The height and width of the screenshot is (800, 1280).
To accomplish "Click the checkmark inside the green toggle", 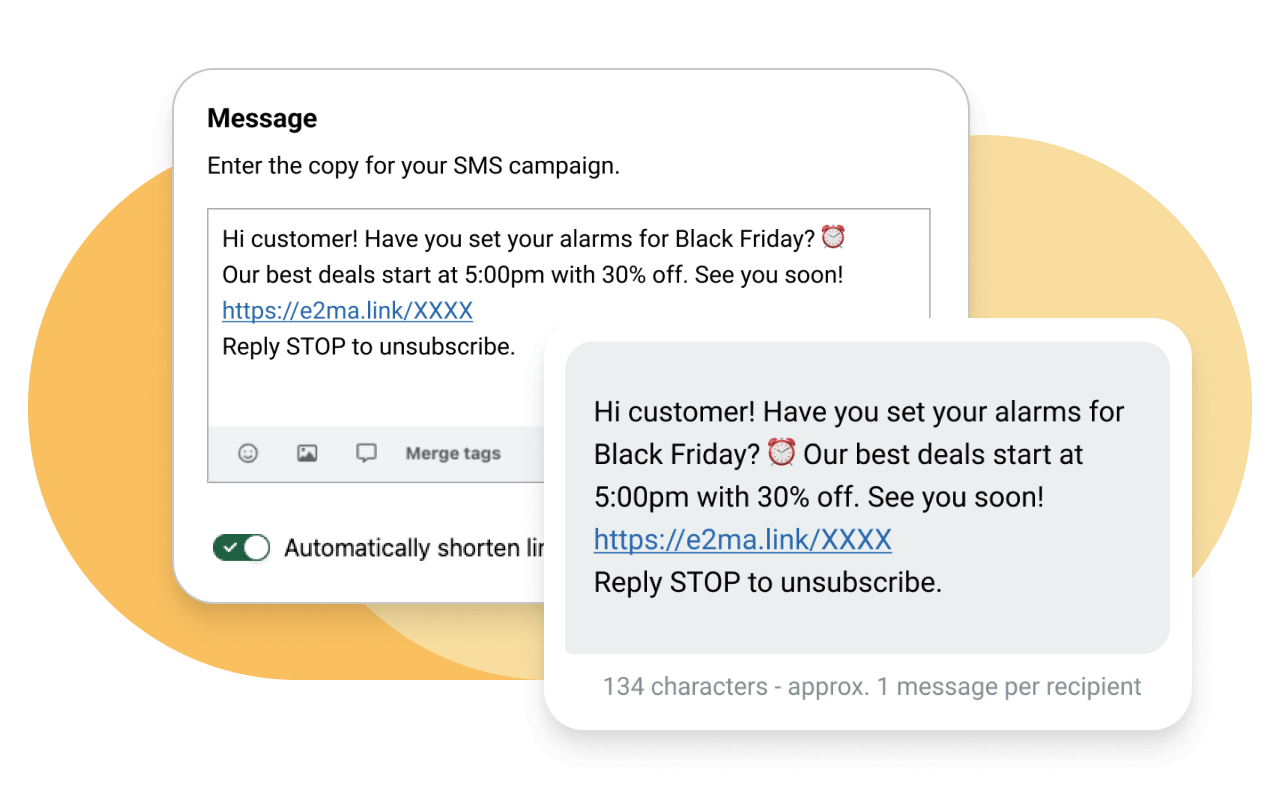I will tap(232, 548).
